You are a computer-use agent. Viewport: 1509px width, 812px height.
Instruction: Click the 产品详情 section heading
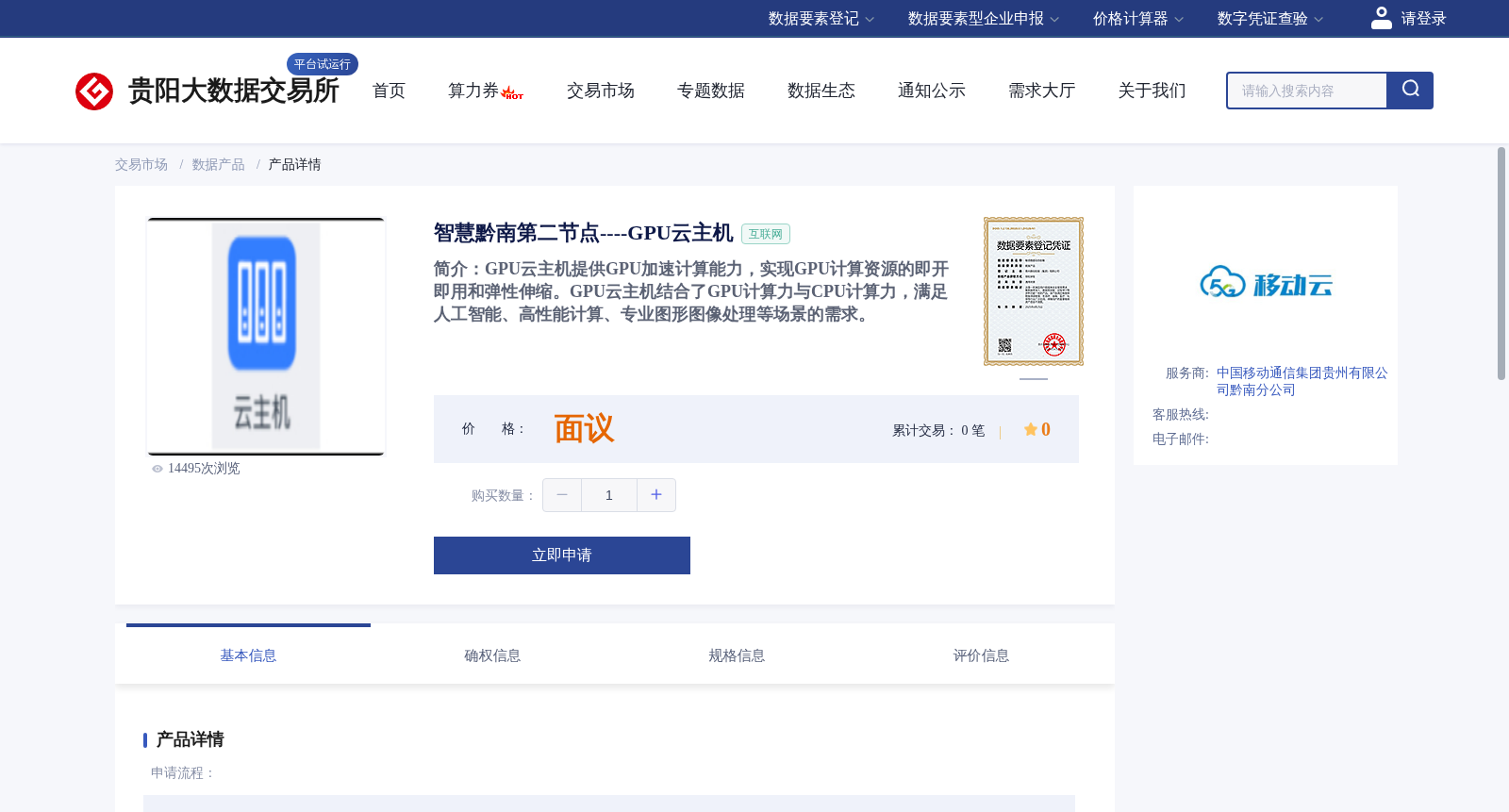pyautogui.click(x=191, y=739)
